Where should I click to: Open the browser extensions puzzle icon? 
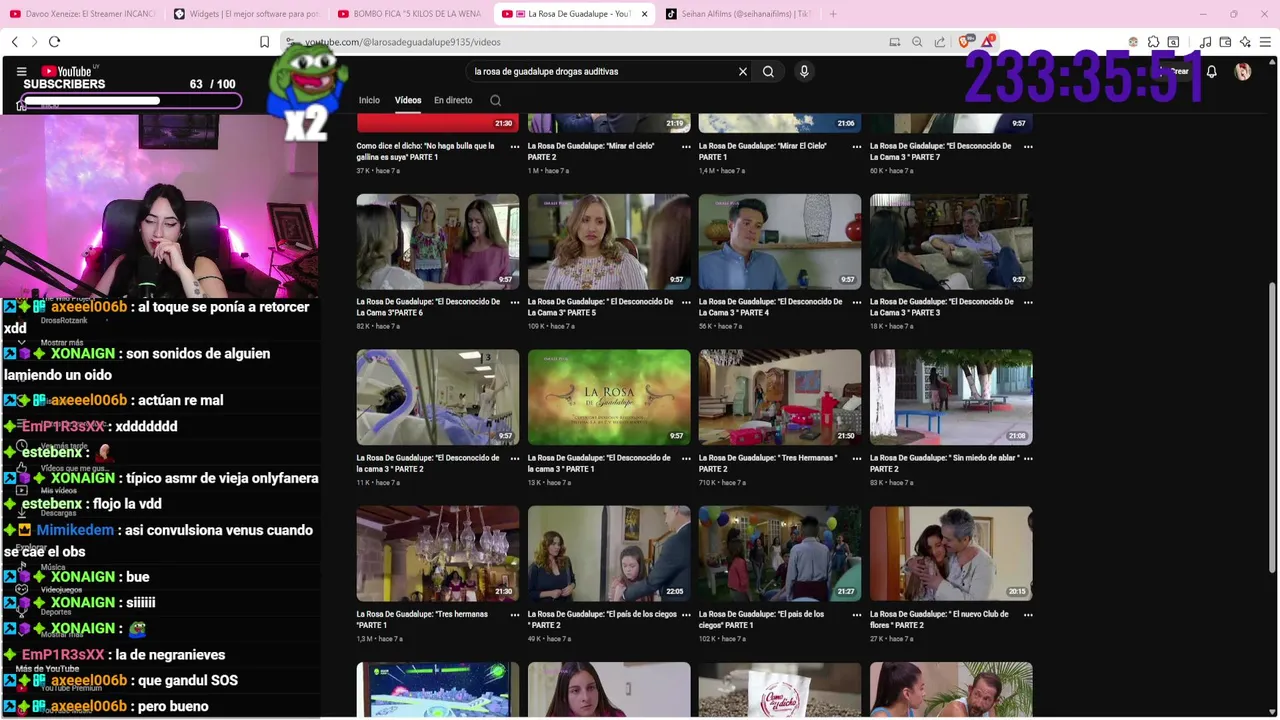[x=1153, y=42]
